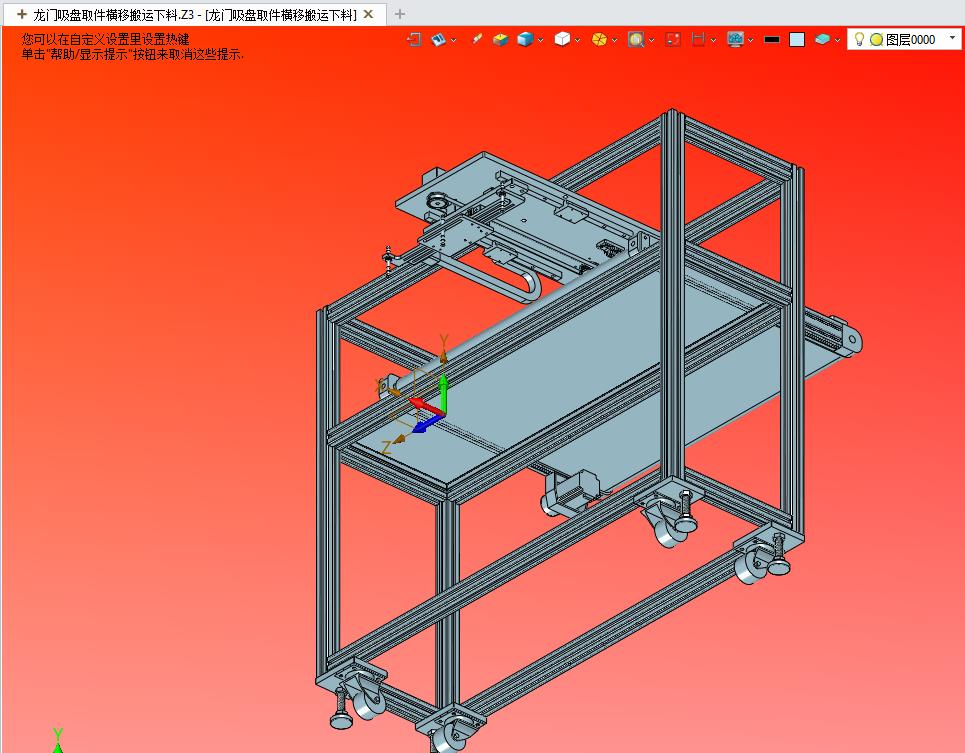Open a new tab with plus button
965x753 pixels.
(400, 14)
